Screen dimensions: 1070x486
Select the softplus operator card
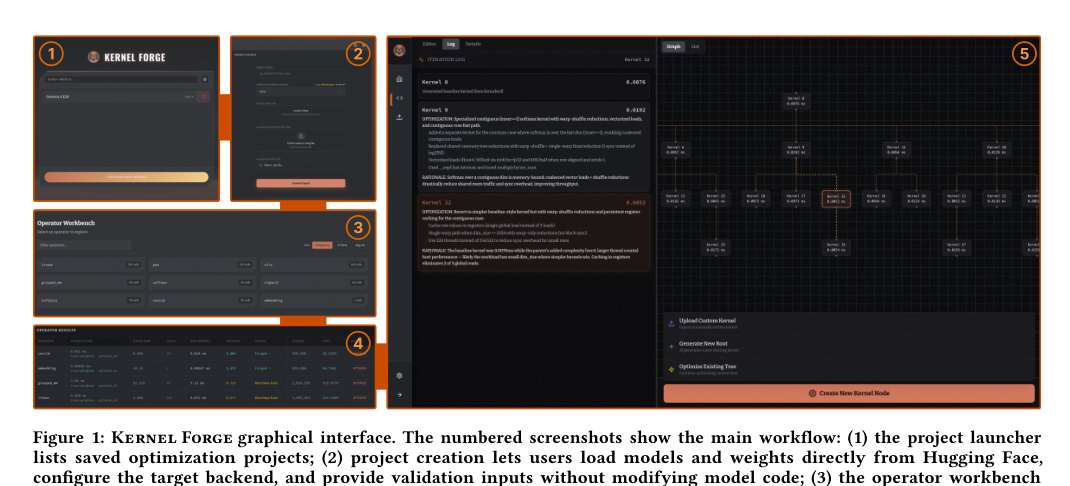point(91,300)
